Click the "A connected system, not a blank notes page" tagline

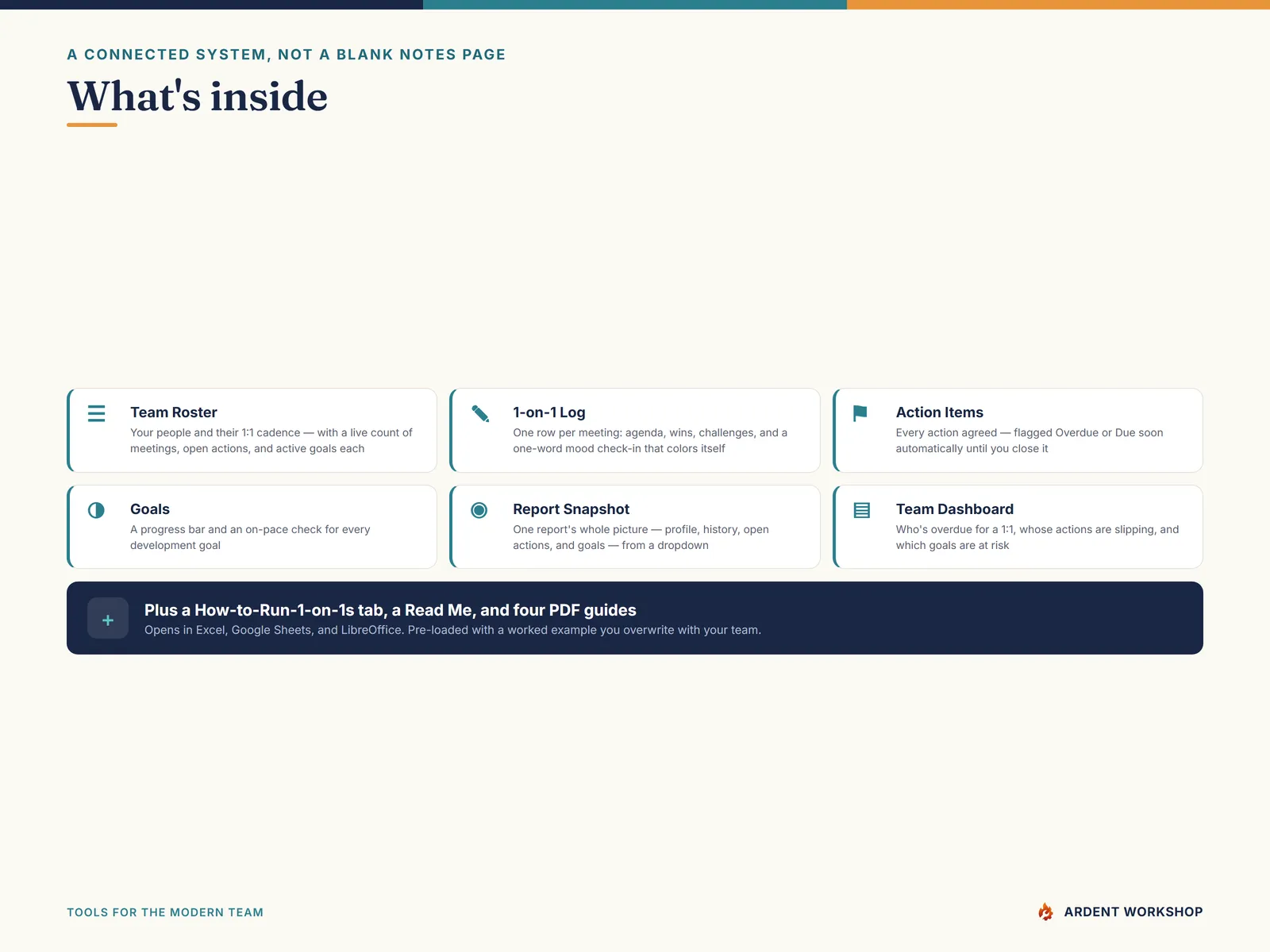tap(287, 55)
